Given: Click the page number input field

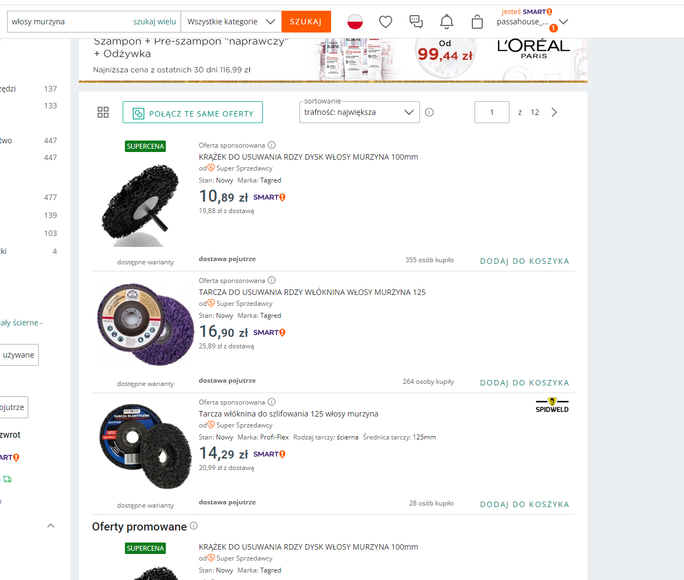Looking at the screenshot, I should [x=492, y=112].
